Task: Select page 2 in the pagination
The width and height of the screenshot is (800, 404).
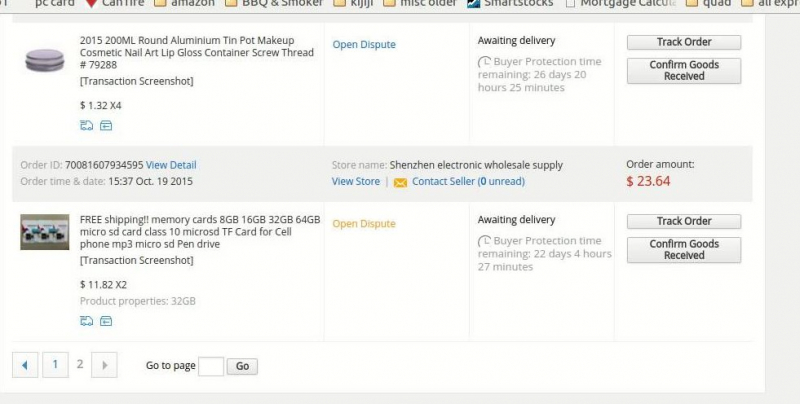Action: coord(80,365)
